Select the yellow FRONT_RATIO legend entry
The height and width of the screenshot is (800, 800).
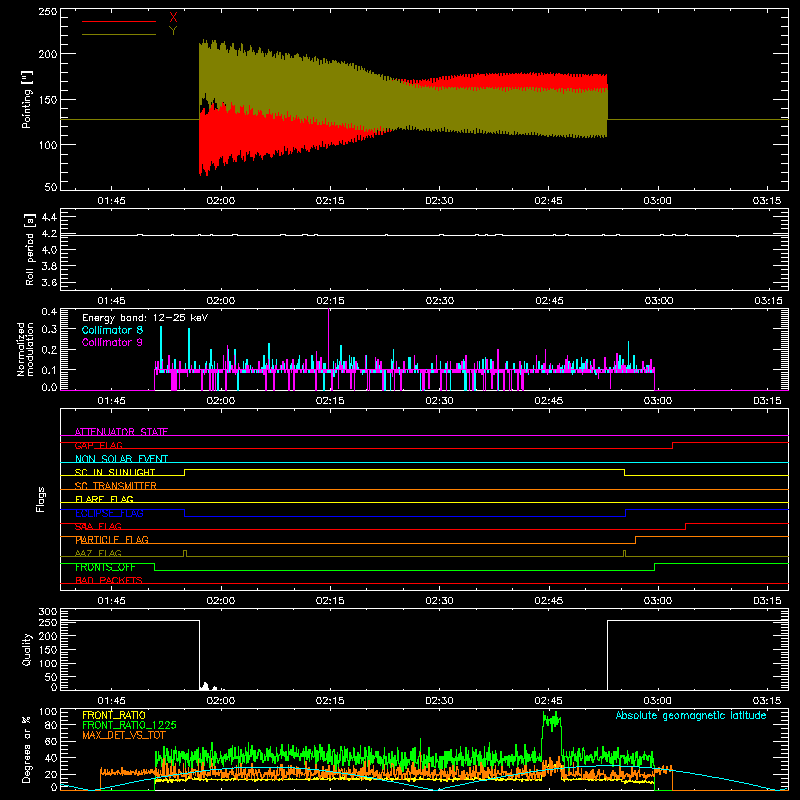pos(114,715)
